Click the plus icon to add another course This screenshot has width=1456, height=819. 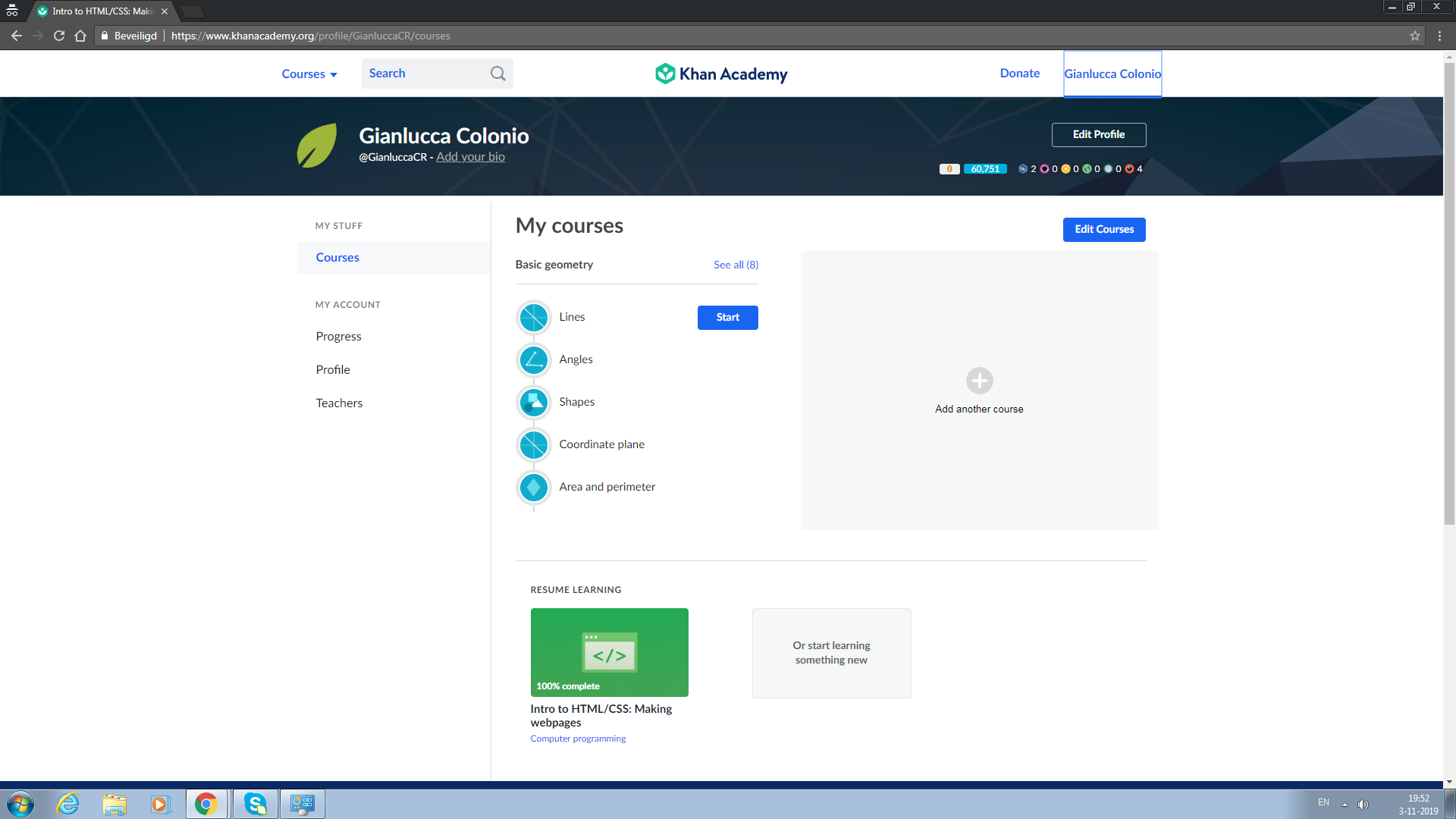(x=979, y=381)
